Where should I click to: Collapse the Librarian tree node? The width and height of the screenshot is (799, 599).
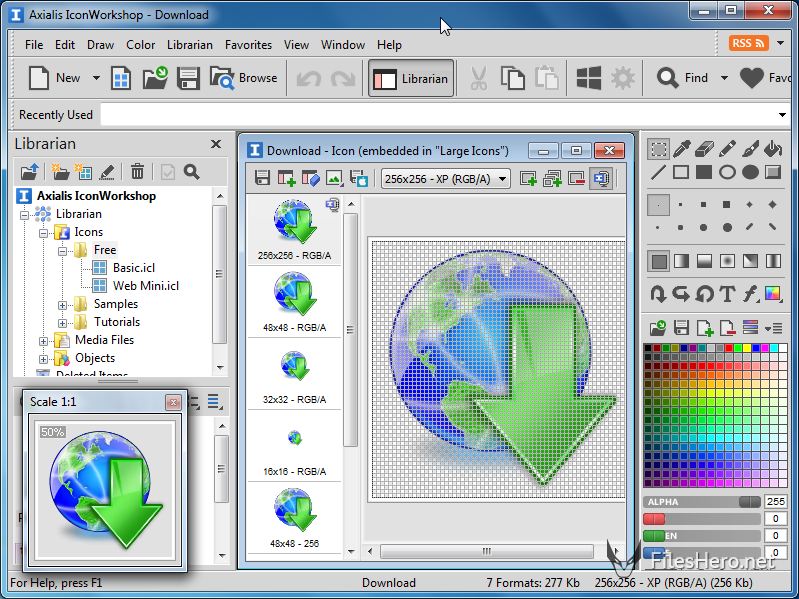click(24, 215)
